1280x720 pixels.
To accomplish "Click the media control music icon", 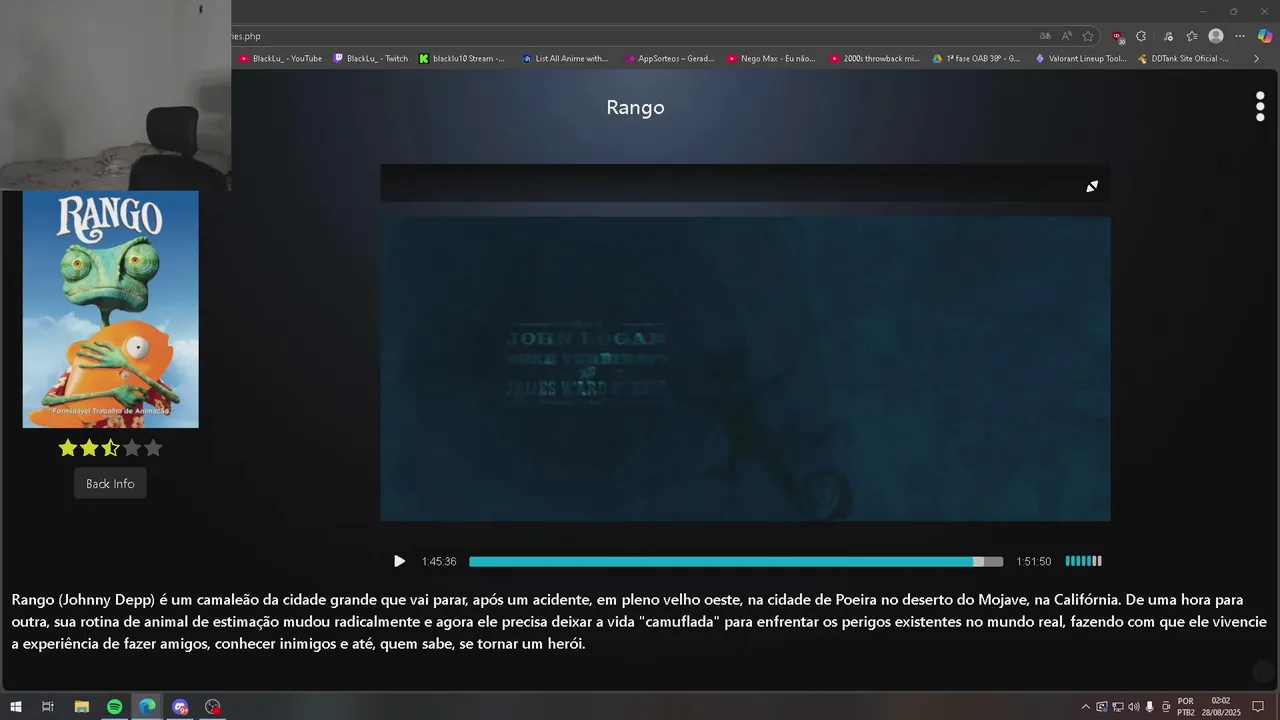I will 1168,36.
